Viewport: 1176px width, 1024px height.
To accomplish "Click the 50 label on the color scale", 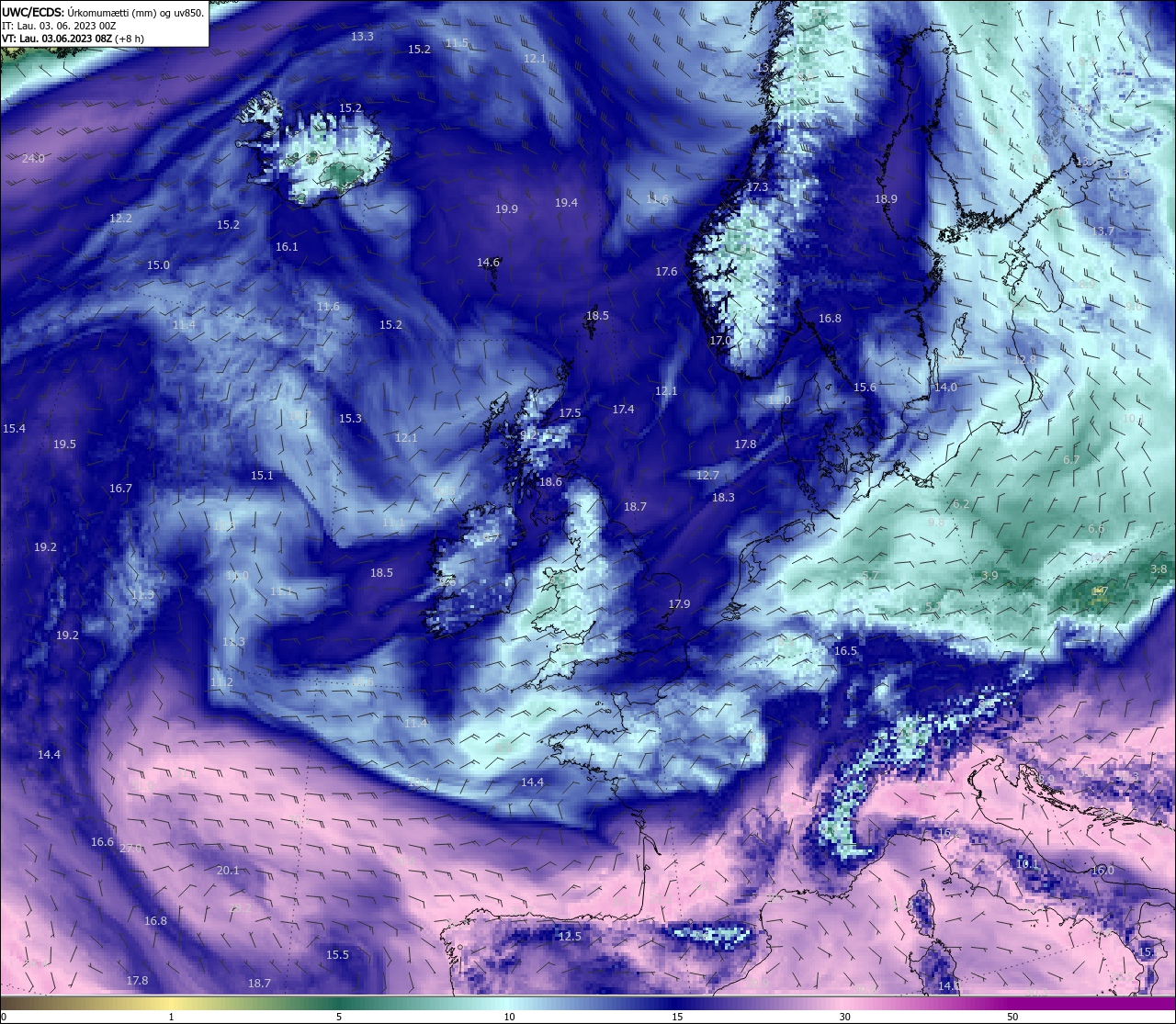I will click(x=1012, y=1017).
